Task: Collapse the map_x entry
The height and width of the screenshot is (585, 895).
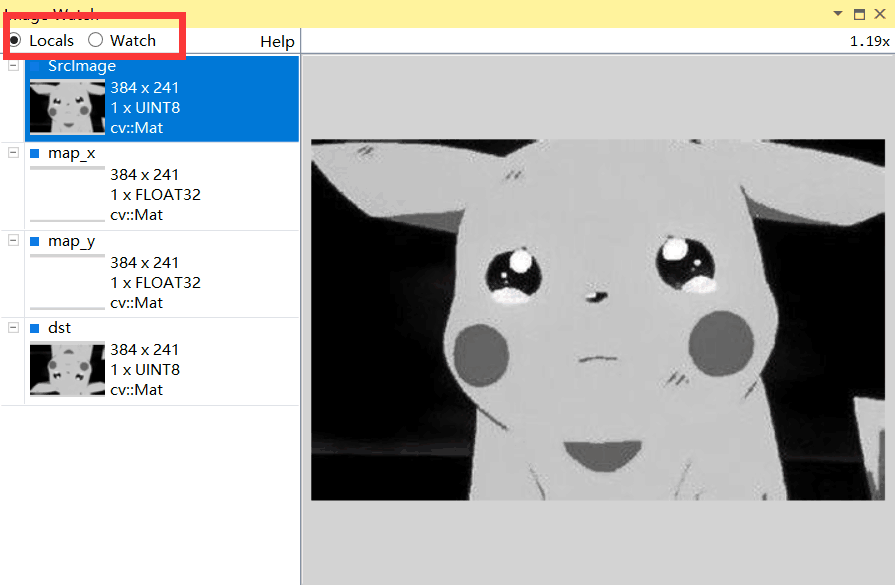Action: [13, 152]
